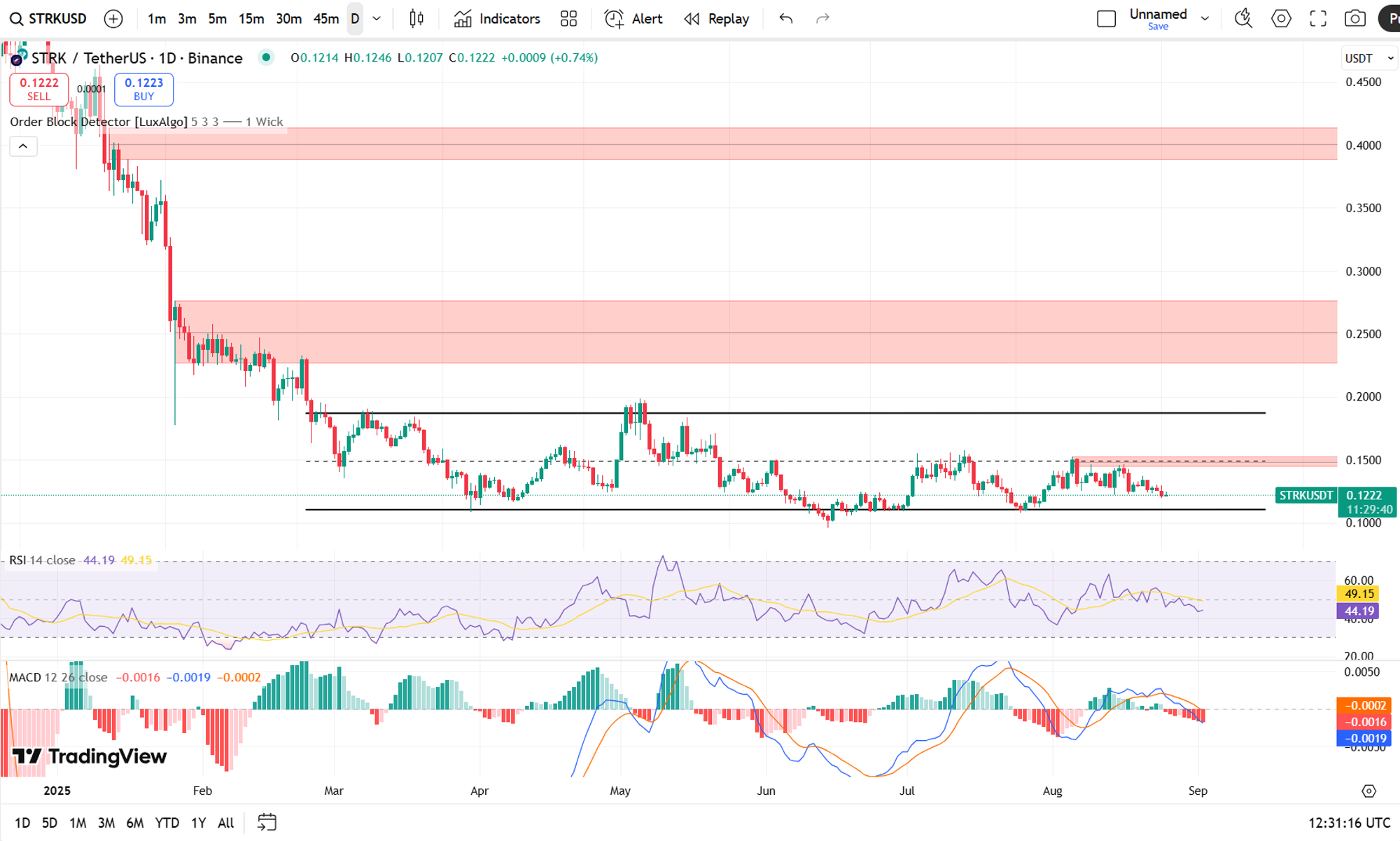Expand the timeframe interval dropdown arrow

click(x=377, y=19)
